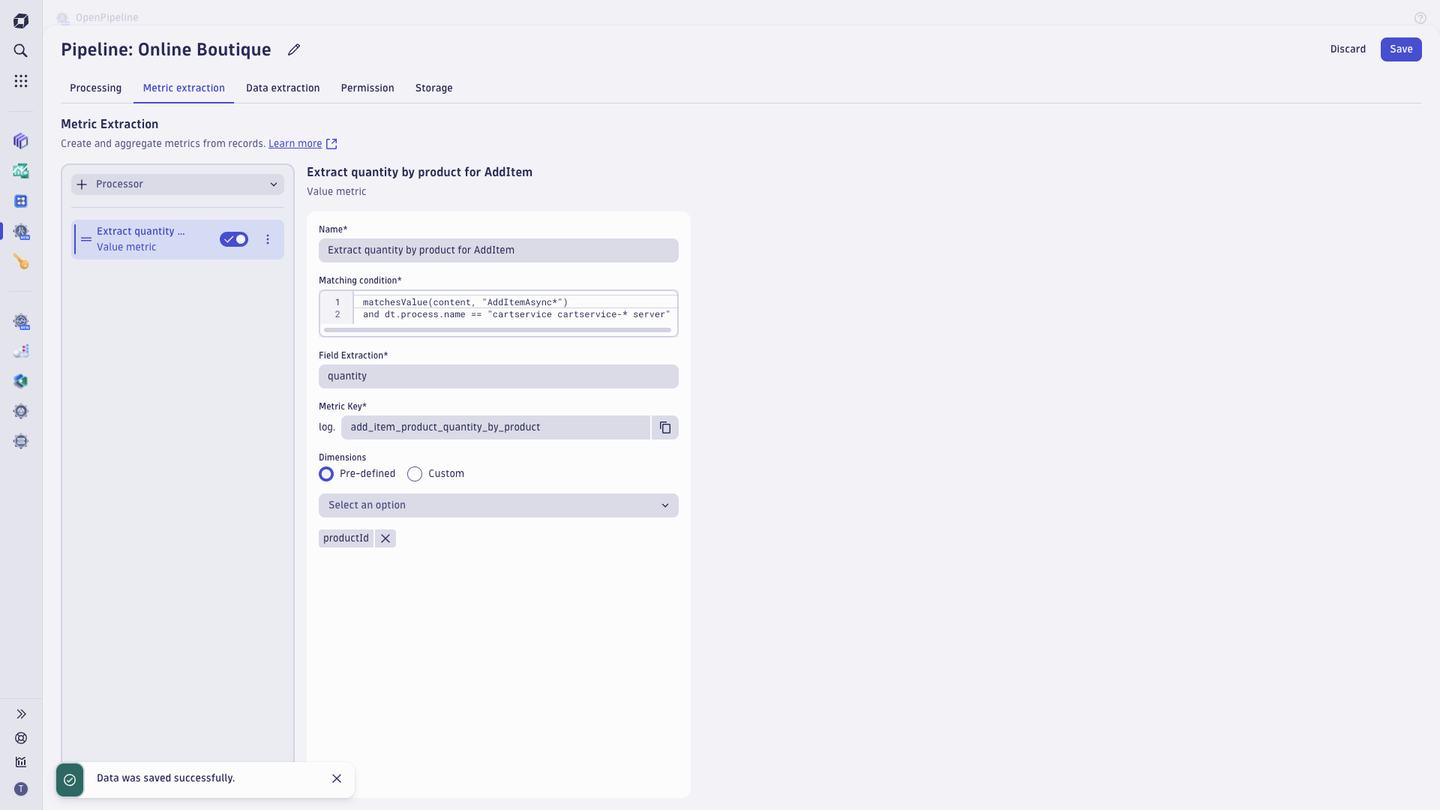
Task: Switch to the Permission tab
Action: pos(368,88)
